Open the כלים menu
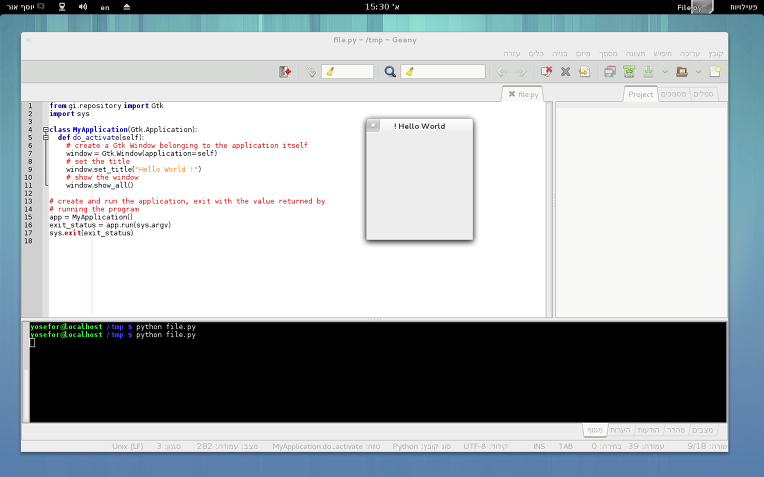Screen dimensions: 764x477 [x=535, y=54]
